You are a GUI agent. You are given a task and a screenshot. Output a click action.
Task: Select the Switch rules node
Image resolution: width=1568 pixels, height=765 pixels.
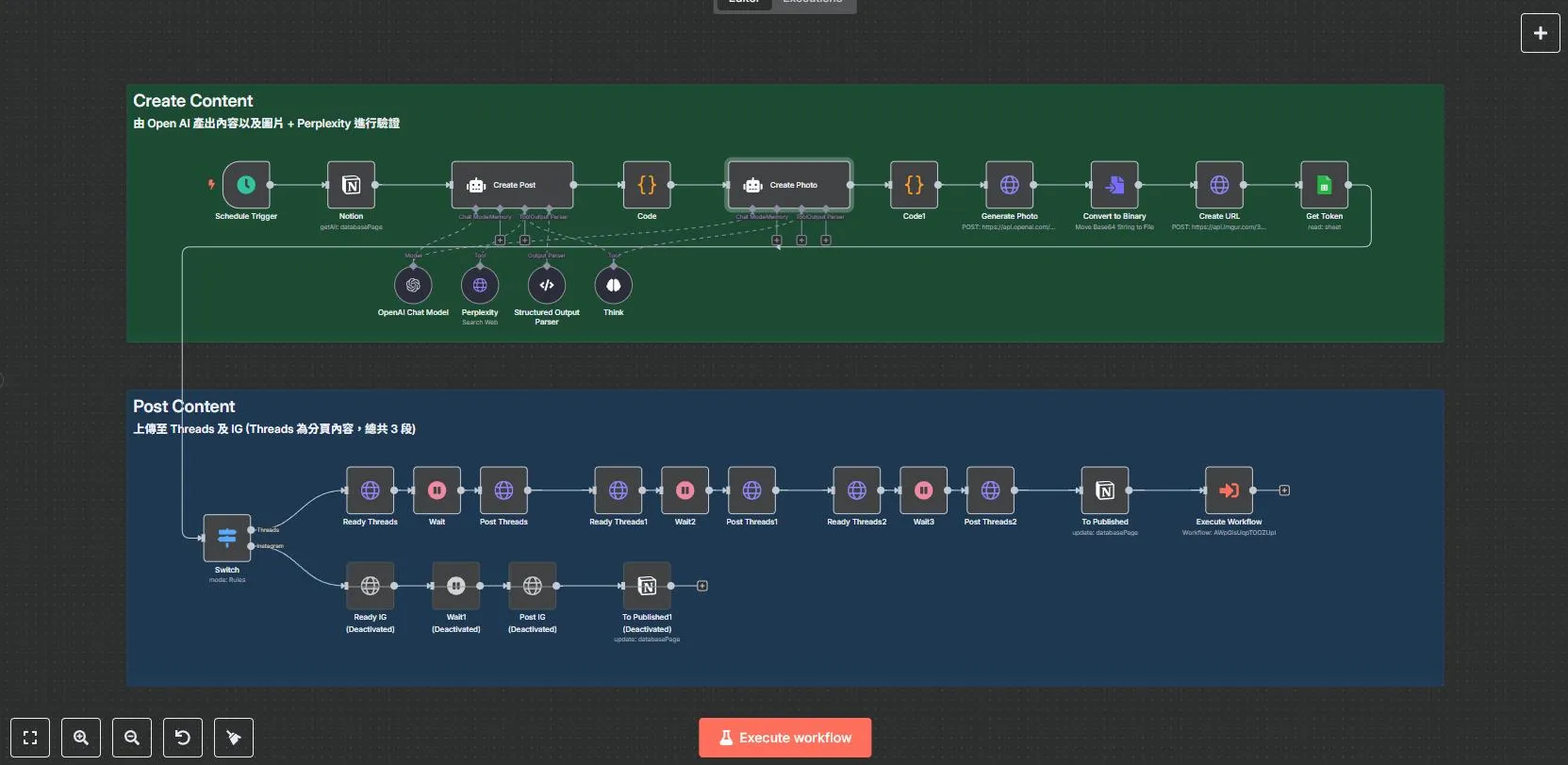(227, 538)
